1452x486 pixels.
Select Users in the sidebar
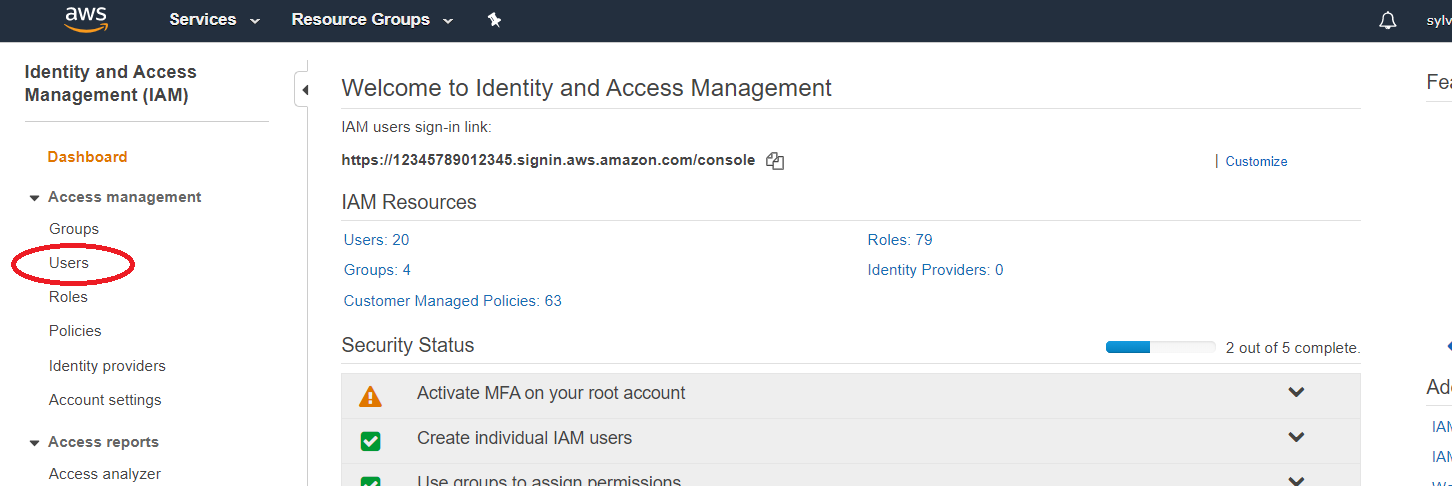69,263
